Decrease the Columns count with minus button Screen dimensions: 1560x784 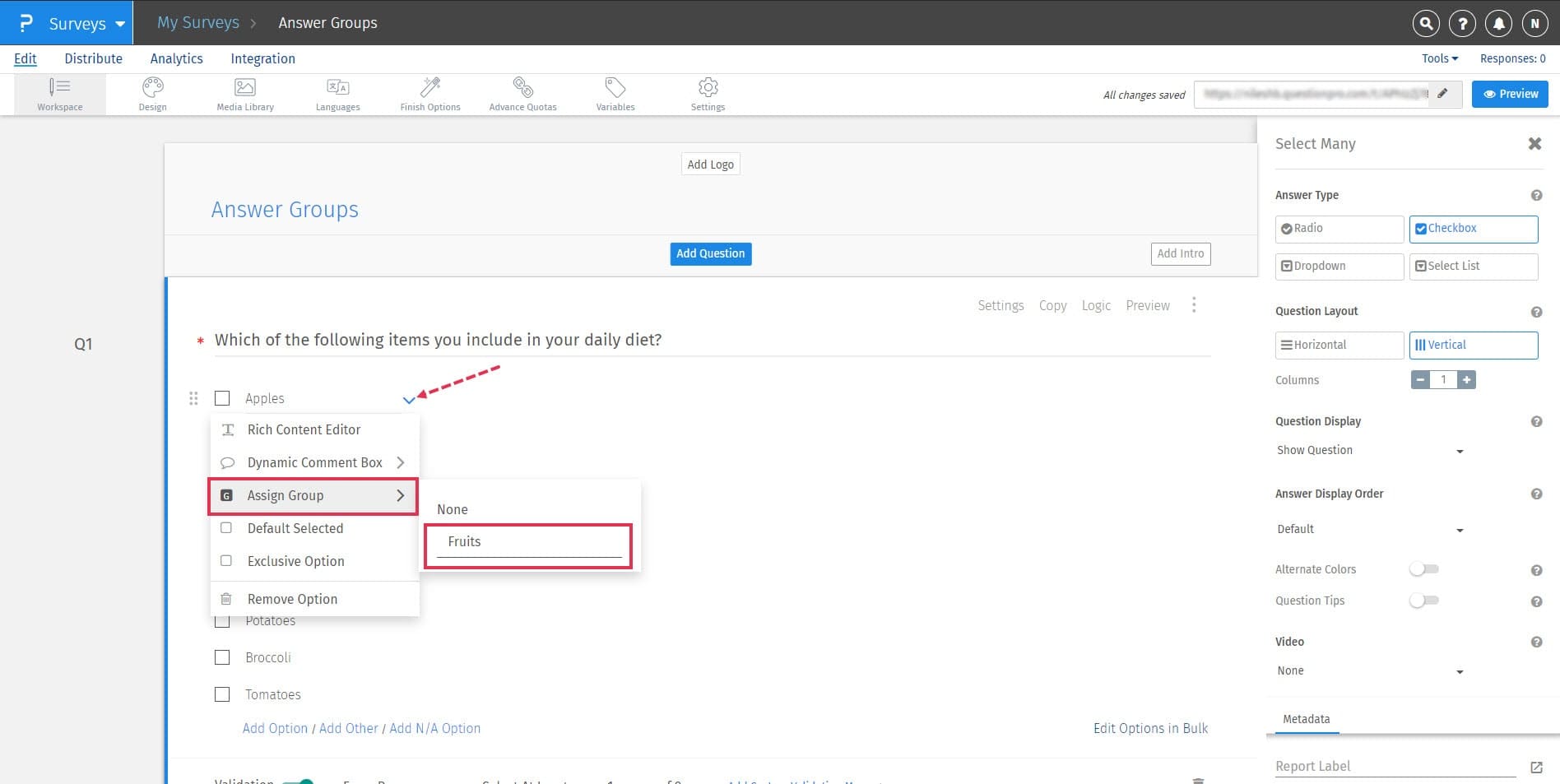pos(1420,380)
